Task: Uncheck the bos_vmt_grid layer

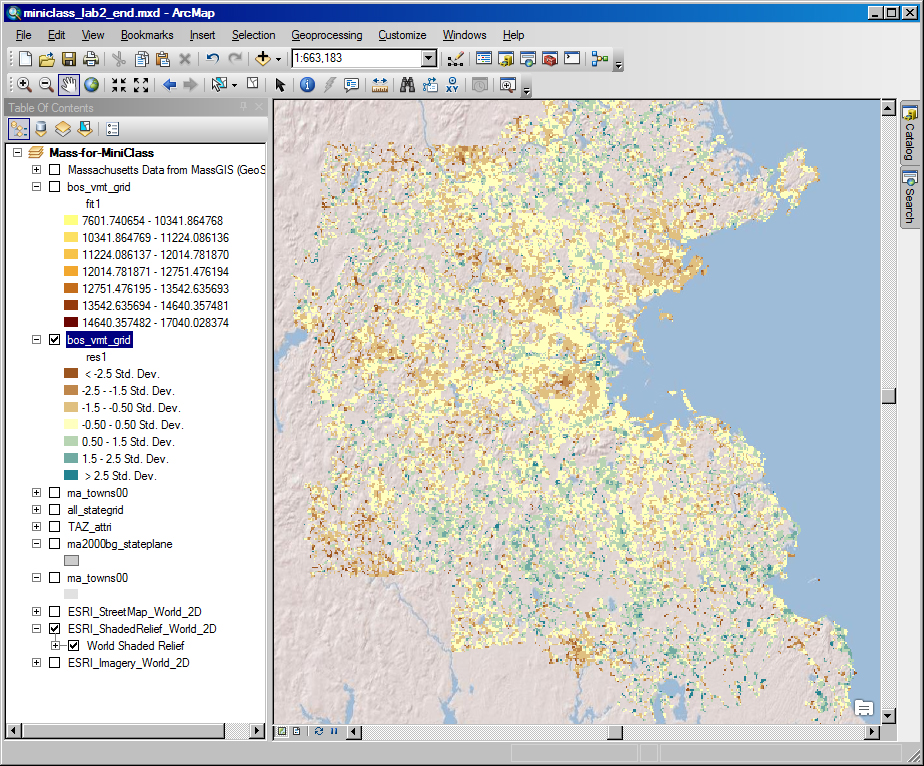Action: 56,339
